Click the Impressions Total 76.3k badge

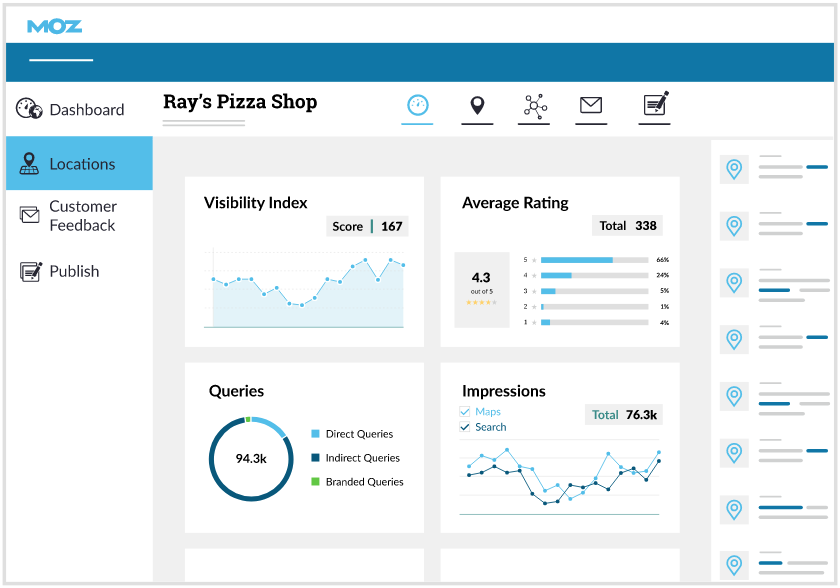tap(624, 414)
